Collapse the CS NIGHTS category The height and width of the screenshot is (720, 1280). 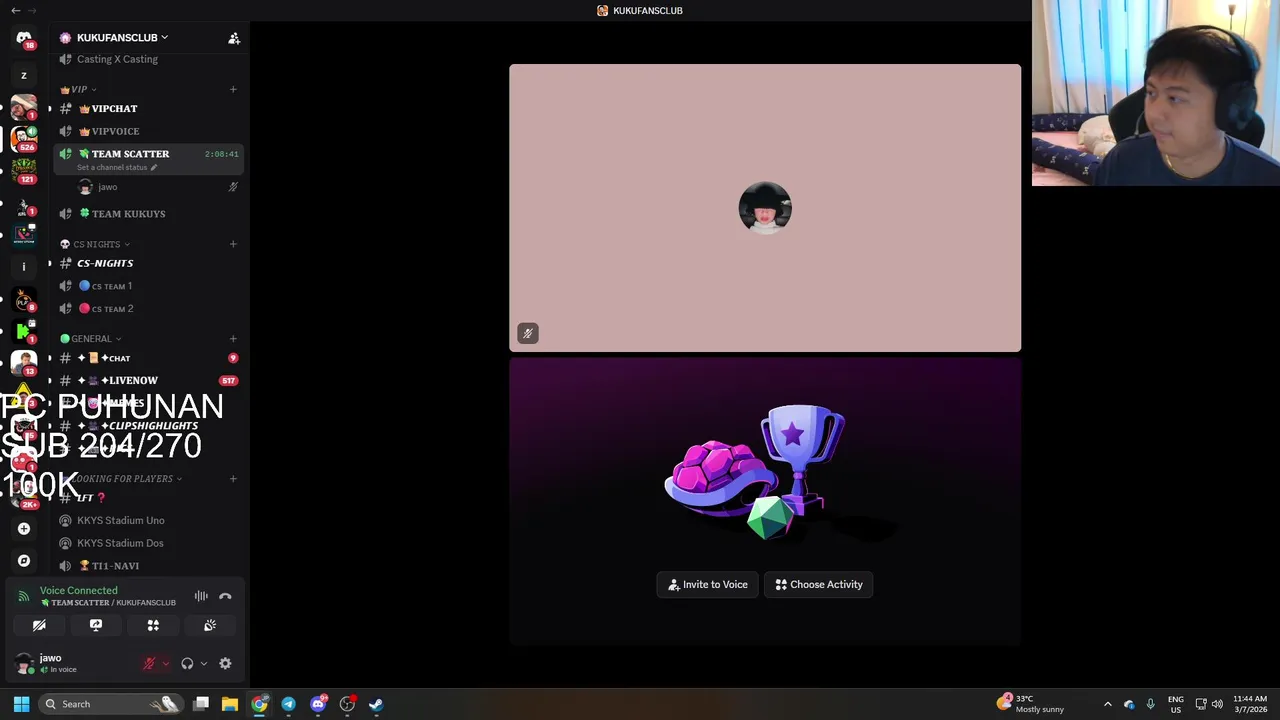(x=95, y=244)
